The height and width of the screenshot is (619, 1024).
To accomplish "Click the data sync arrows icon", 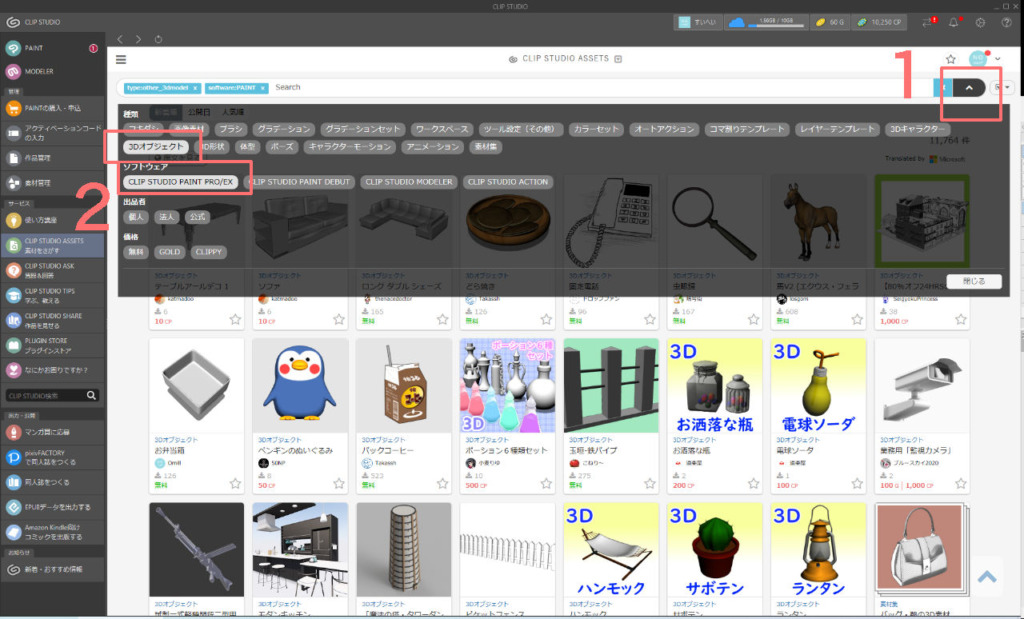I will 929,22.
